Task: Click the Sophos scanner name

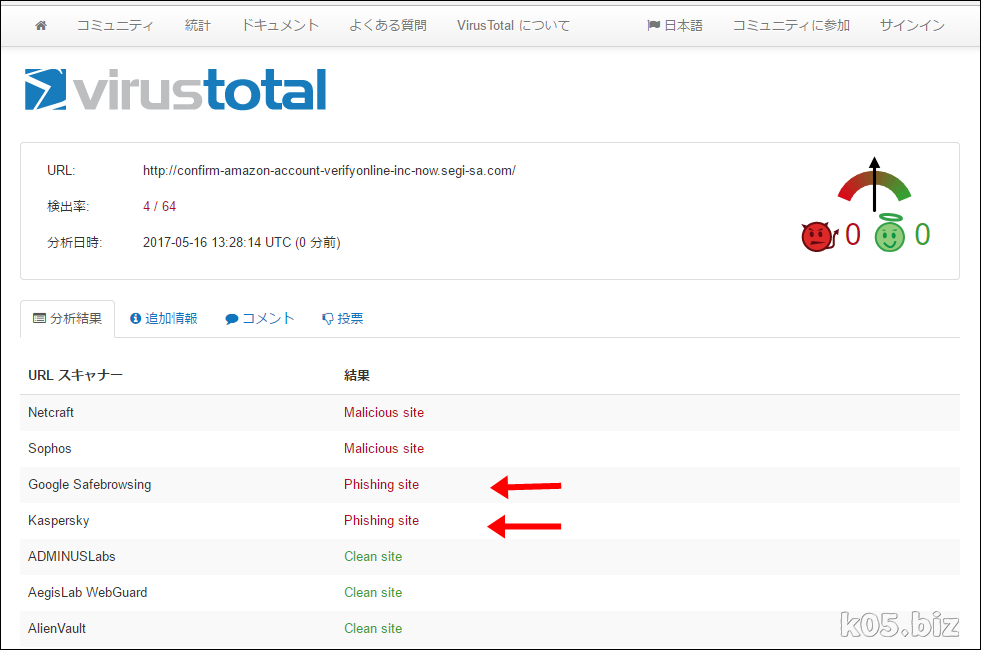Action: 49,449
